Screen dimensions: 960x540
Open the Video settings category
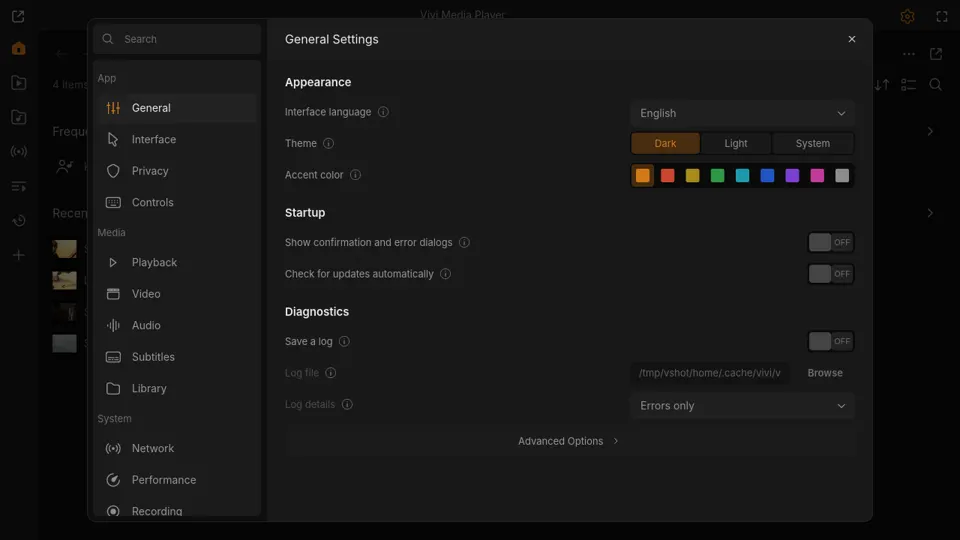(176, 294)
